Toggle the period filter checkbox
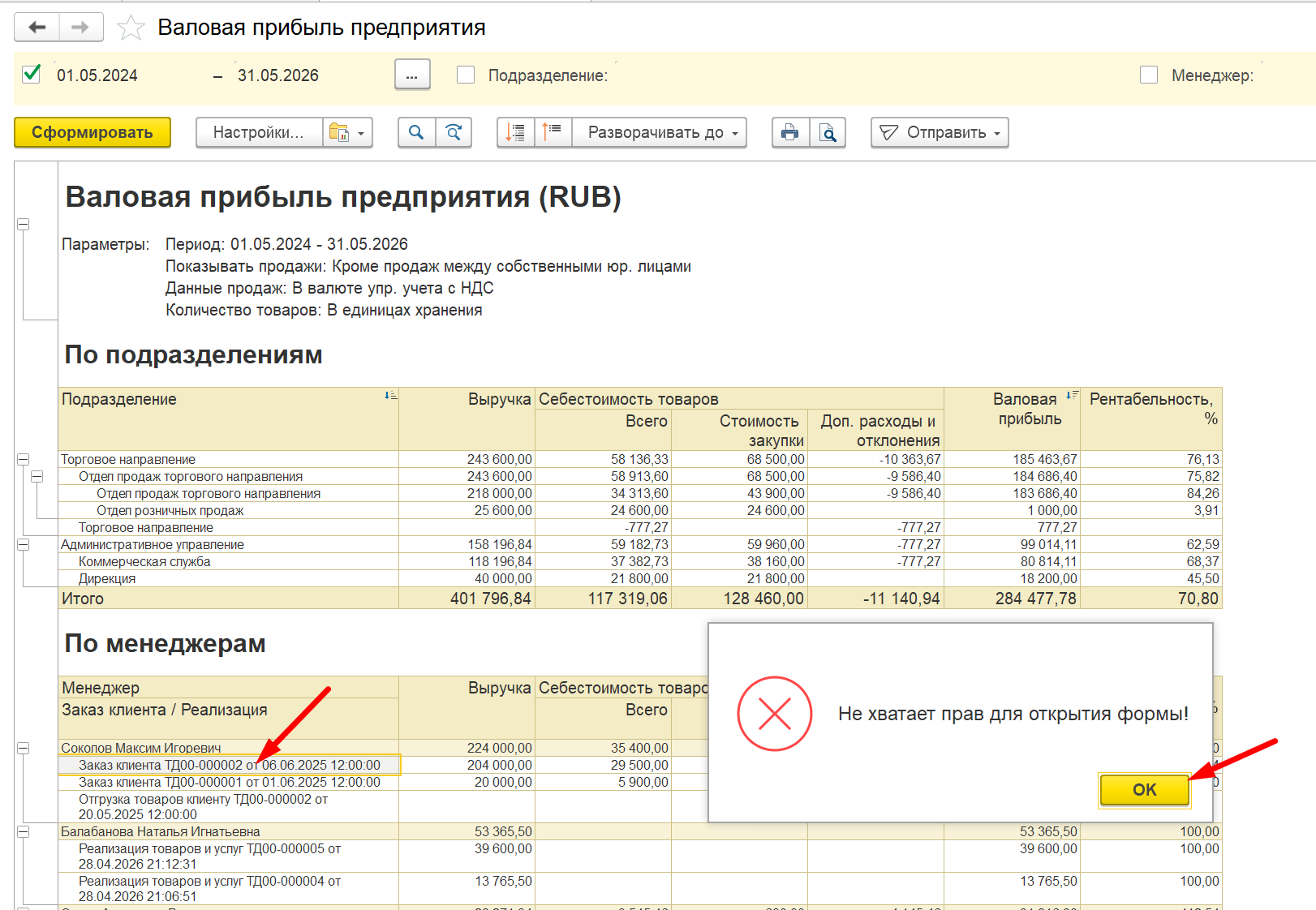The height and width of the screenshot is (910, 1316). (x=32, y=74)
